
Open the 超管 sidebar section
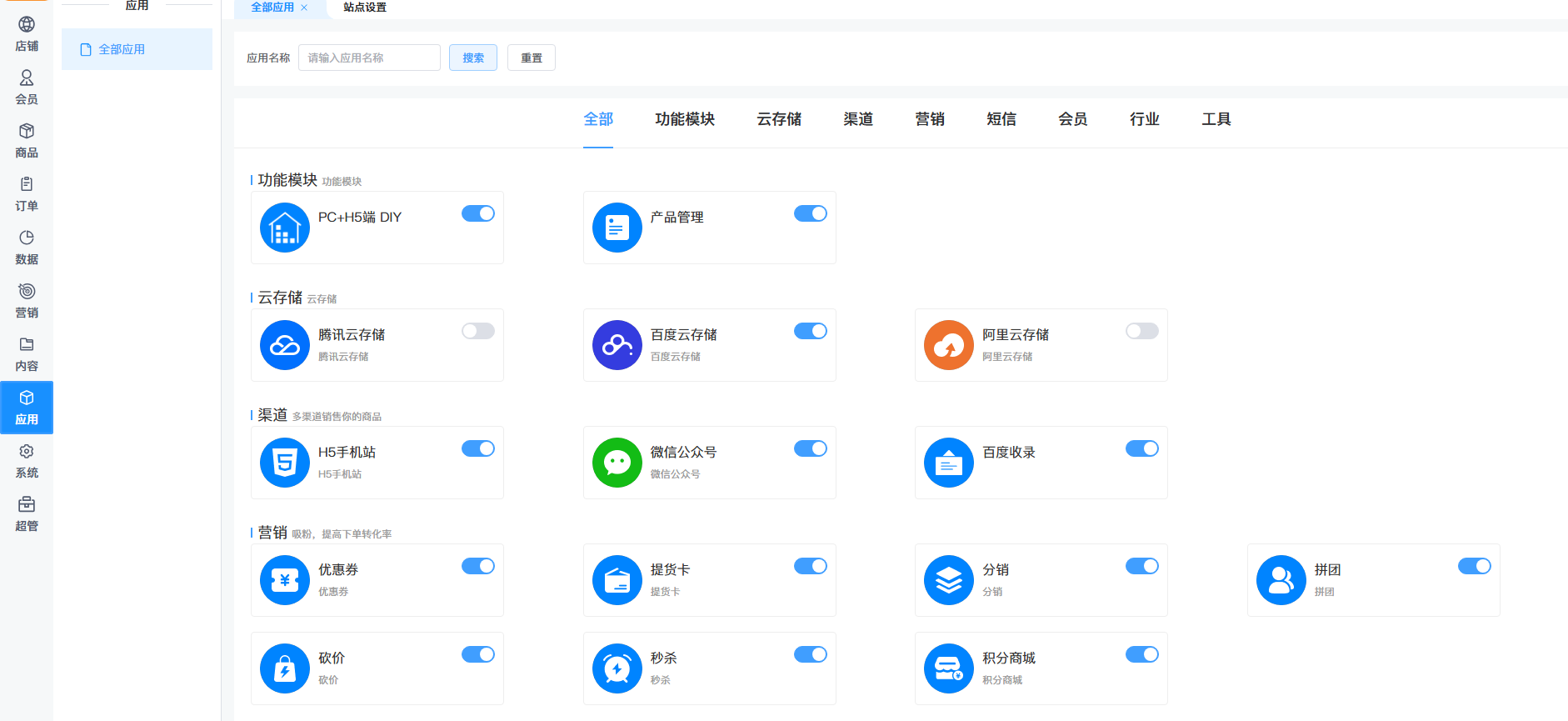[x=27, y=514]
